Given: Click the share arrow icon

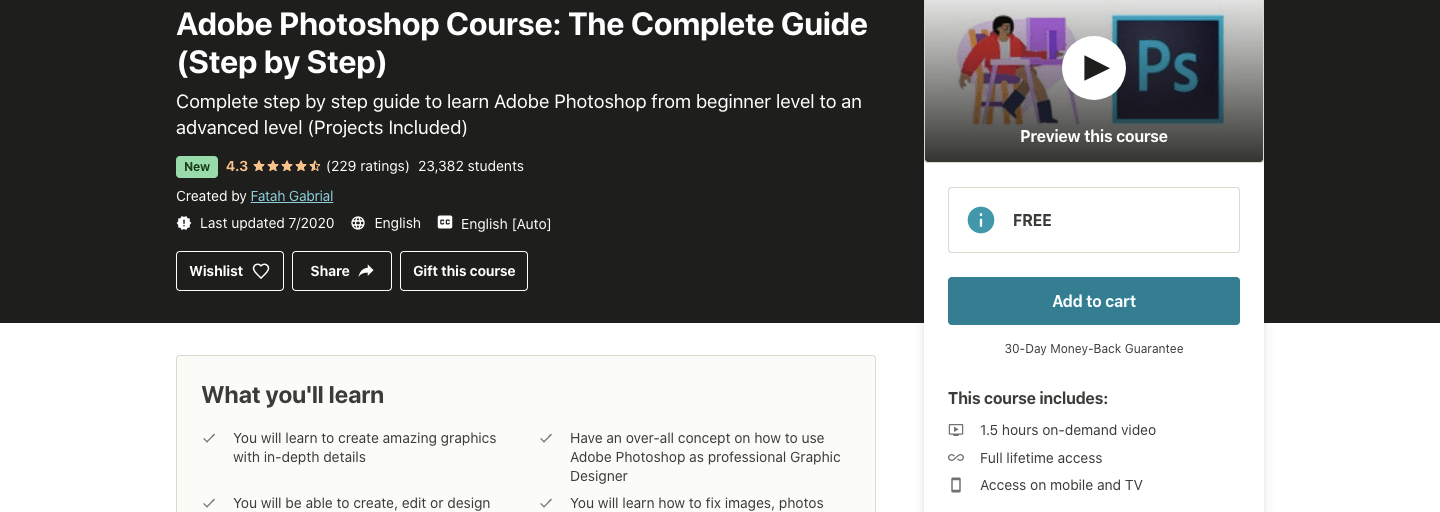Looking at the screenshot, I should 366,271.
